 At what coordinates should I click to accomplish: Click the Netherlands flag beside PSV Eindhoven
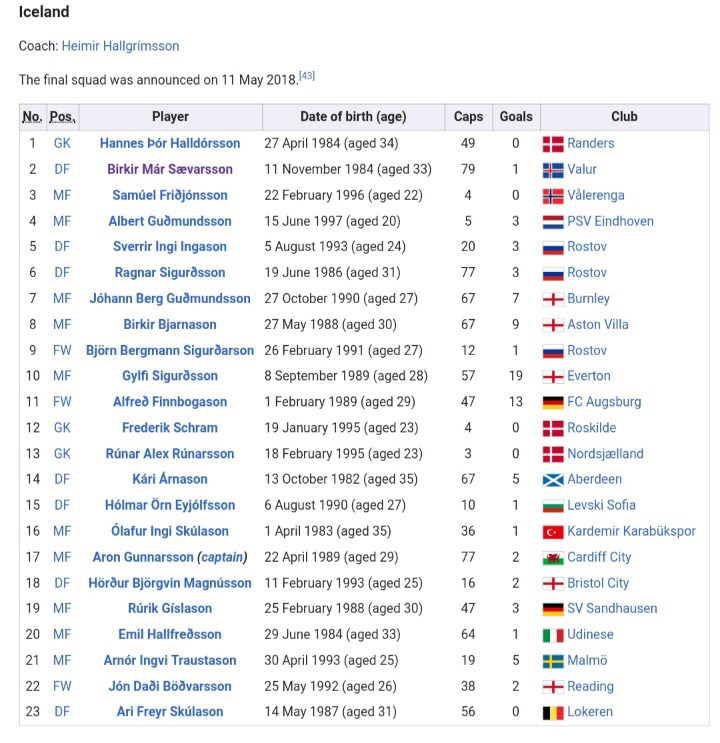point(553,222)
